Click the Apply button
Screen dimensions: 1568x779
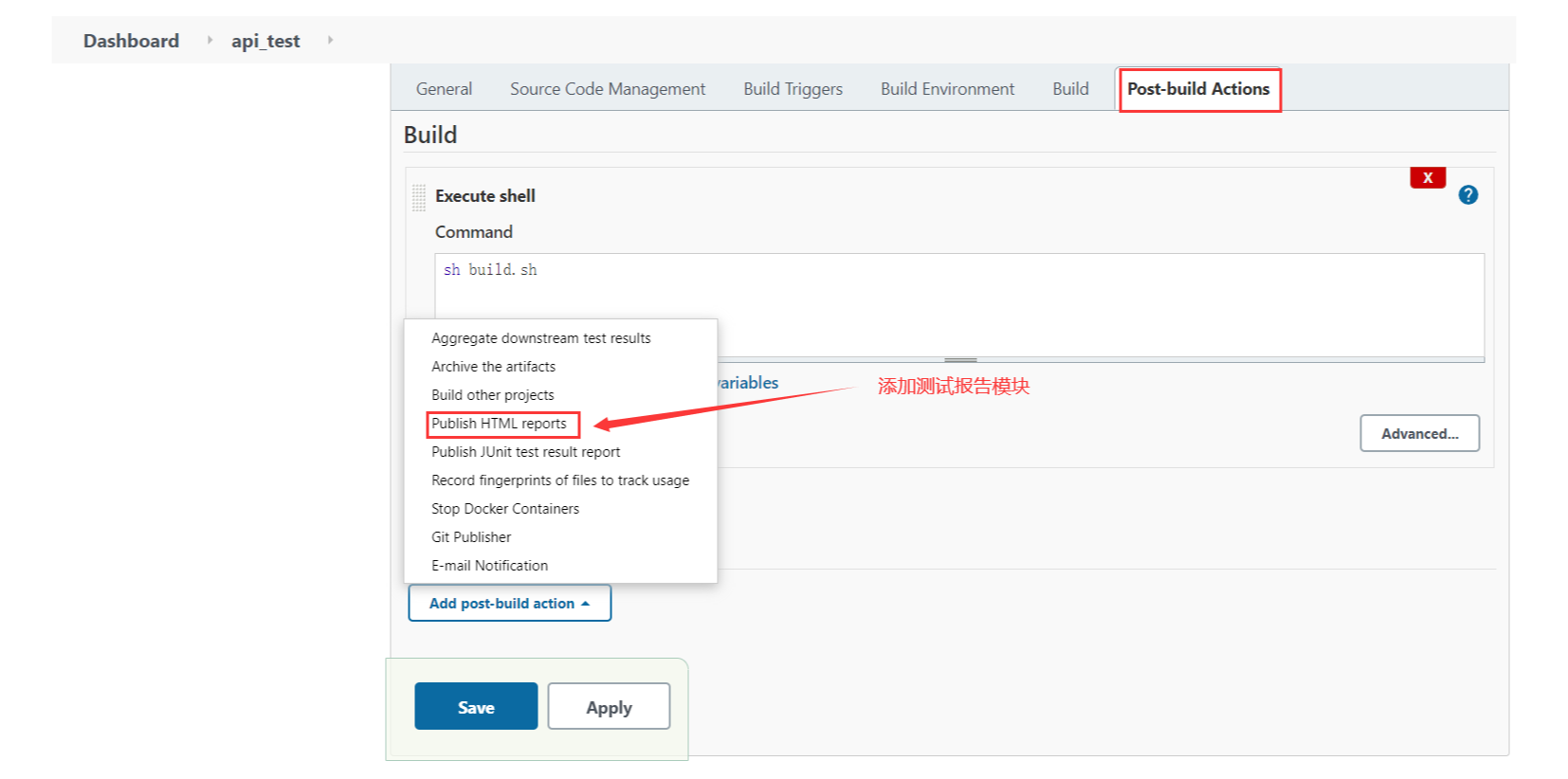pyautogui.click(x=609, y=707)
